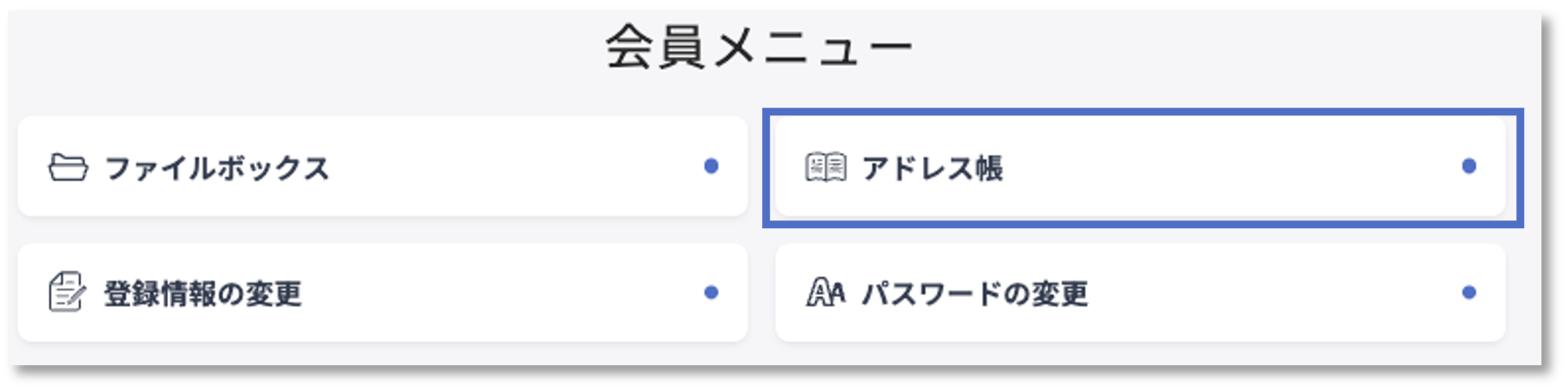
Task: Click the document-with-pencil icon for 登録情報の変更
Action: pos(67,293)
